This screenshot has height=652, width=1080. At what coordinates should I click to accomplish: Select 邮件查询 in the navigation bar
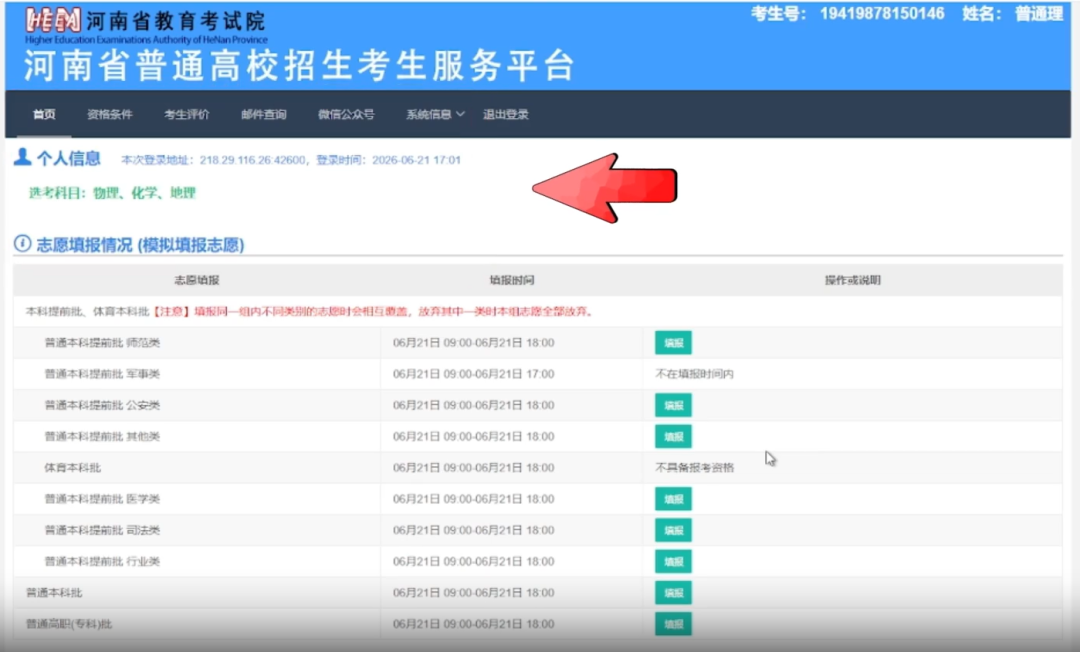pyautogui.click(x=264, y=114)
